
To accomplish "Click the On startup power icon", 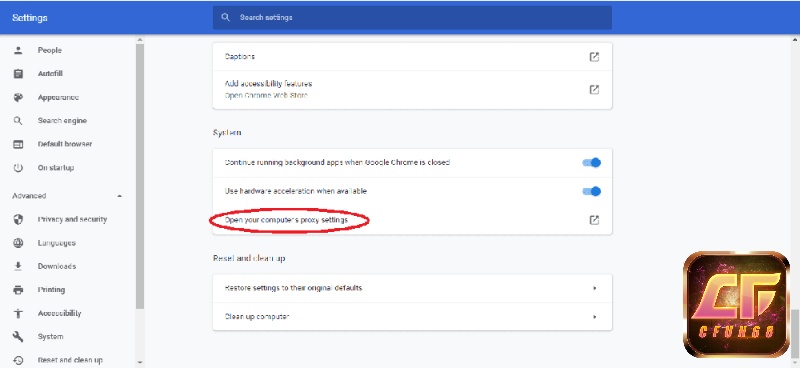I will (x=18, y=167).
